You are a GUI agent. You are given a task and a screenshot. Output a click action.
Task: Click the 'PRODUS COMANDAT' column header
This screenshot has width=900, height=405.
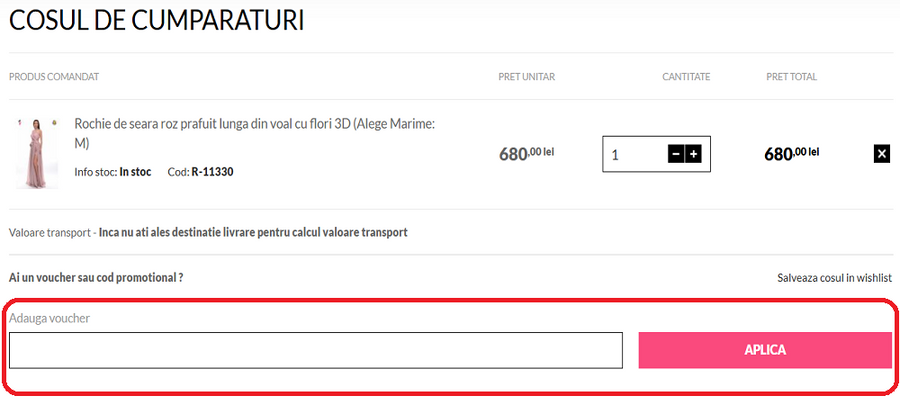pyautogui.click(x=54, y=77)
